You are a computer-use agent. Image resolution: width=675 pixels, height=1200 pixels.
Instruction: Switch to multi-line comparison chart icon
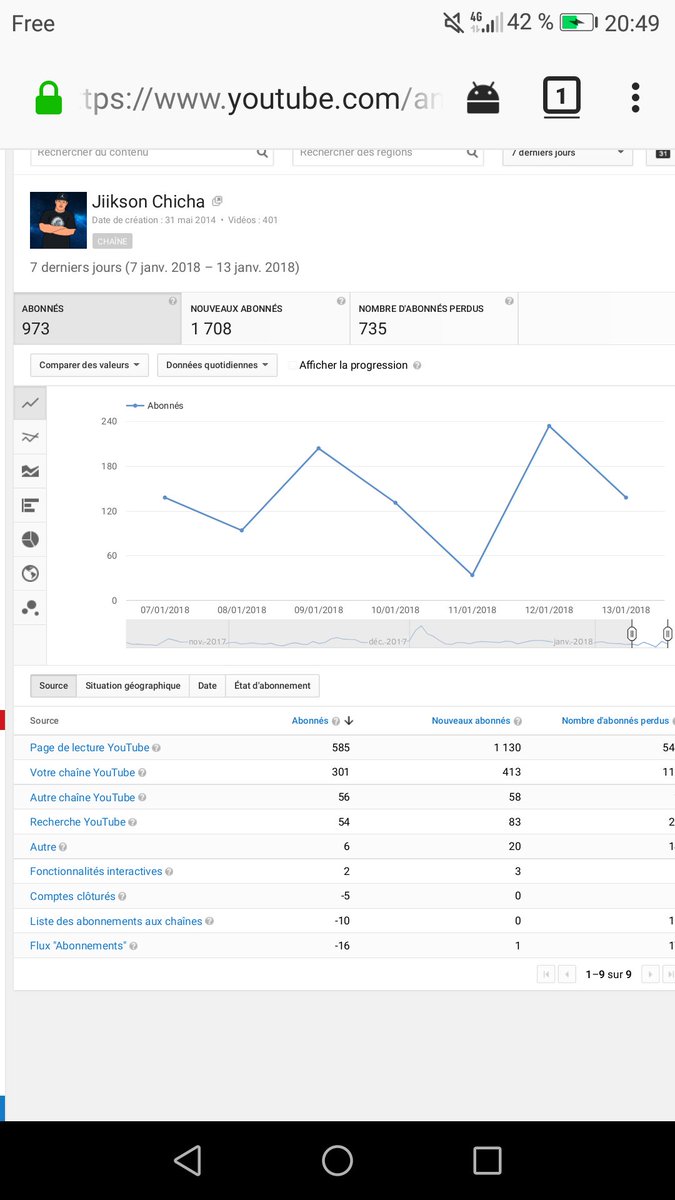30,437
